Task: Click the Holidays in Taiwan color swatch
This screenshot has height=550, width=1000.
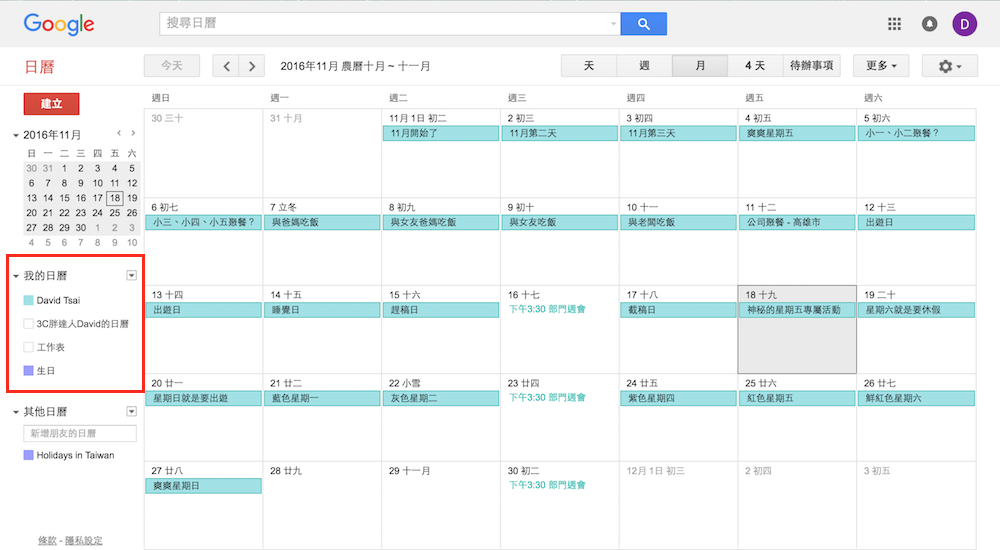Action: click(28, 455)
